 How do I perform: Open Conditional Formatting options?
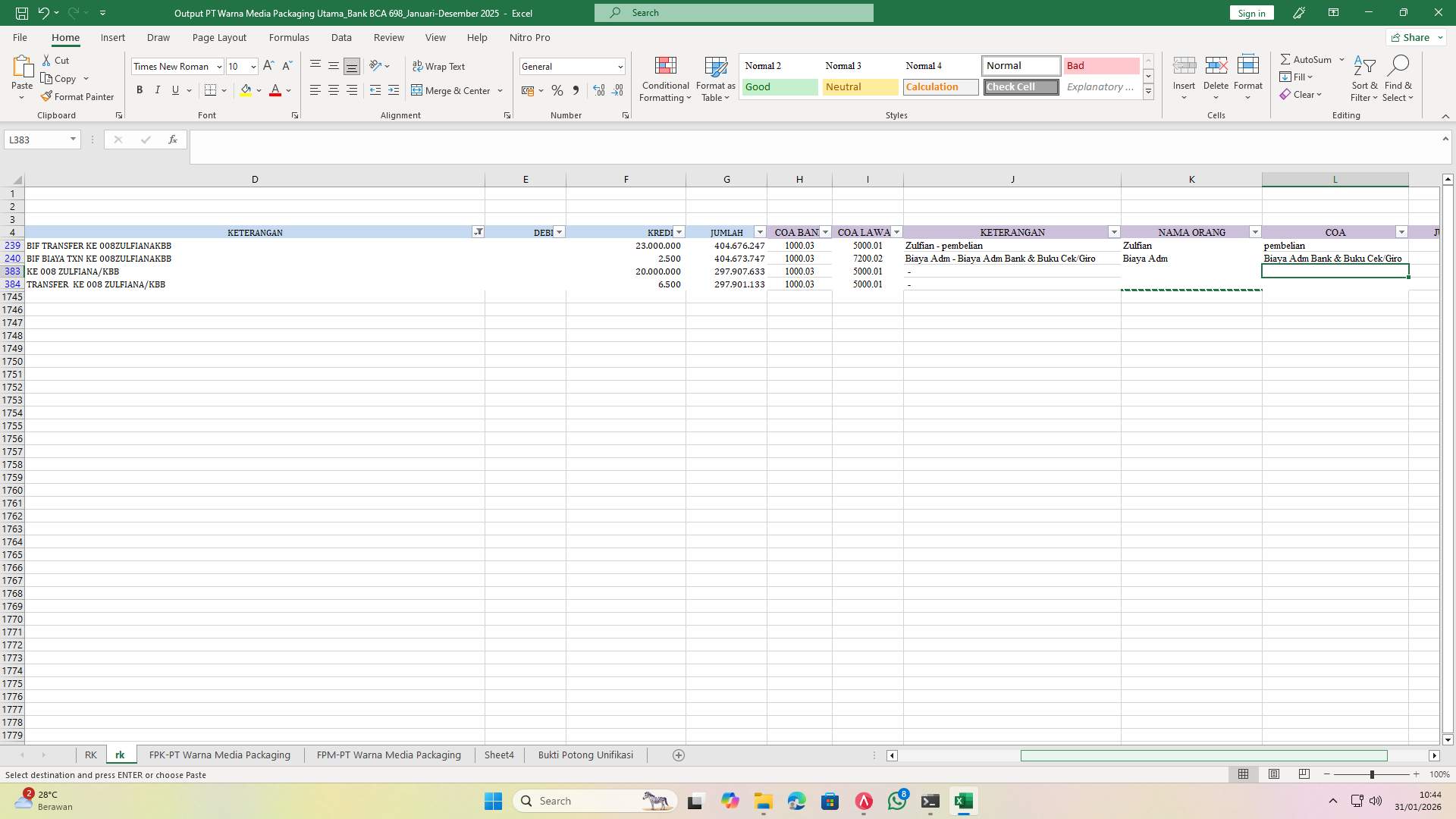click(x=665, y=79)
